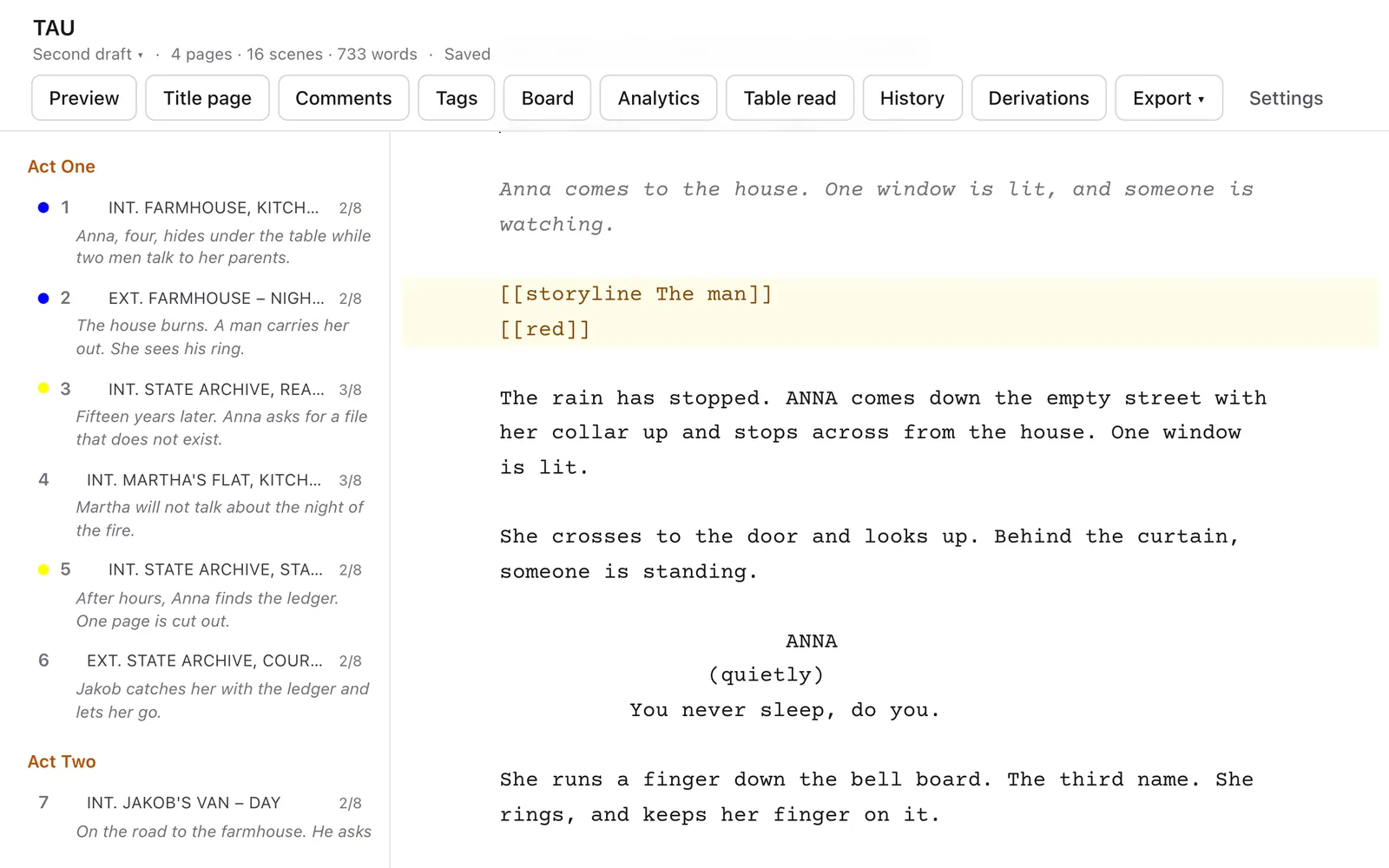Click the blue dot of scene 2
The width and height of the screenshot is (1389, 868).
click(x=43, y=298)
